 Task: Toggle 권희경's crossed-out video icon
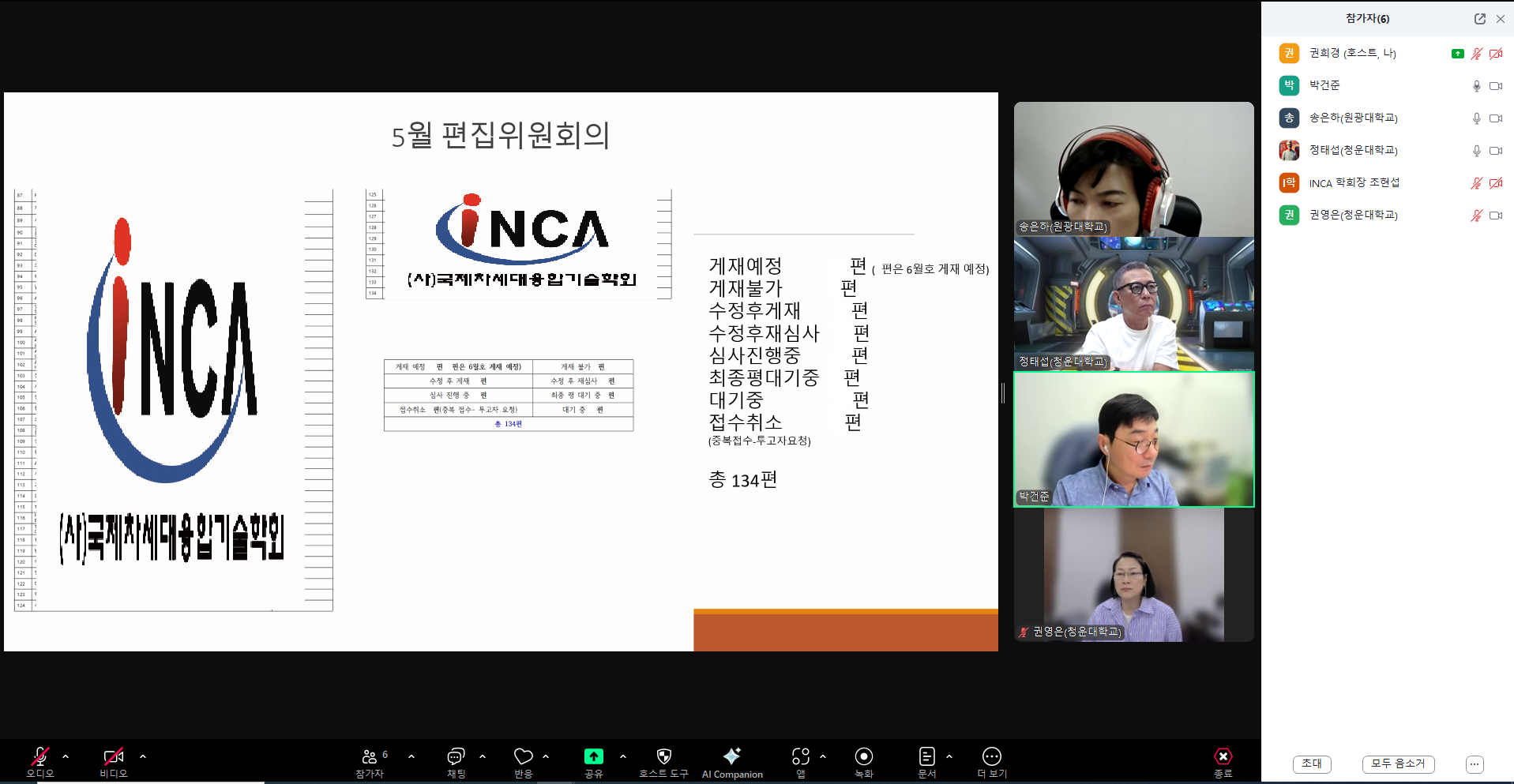pos(1496,54)
